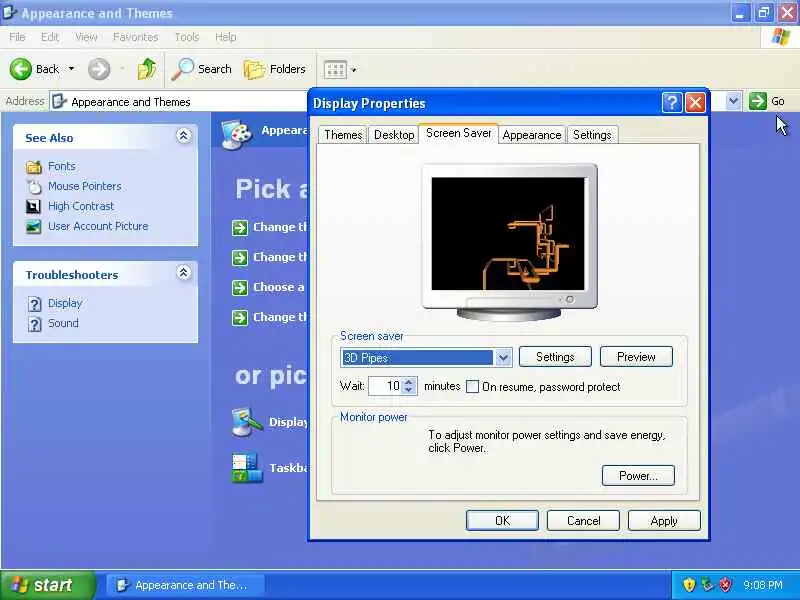
Task: Collapse the Troubleshooters panel
Action: [x=184, y=272]
